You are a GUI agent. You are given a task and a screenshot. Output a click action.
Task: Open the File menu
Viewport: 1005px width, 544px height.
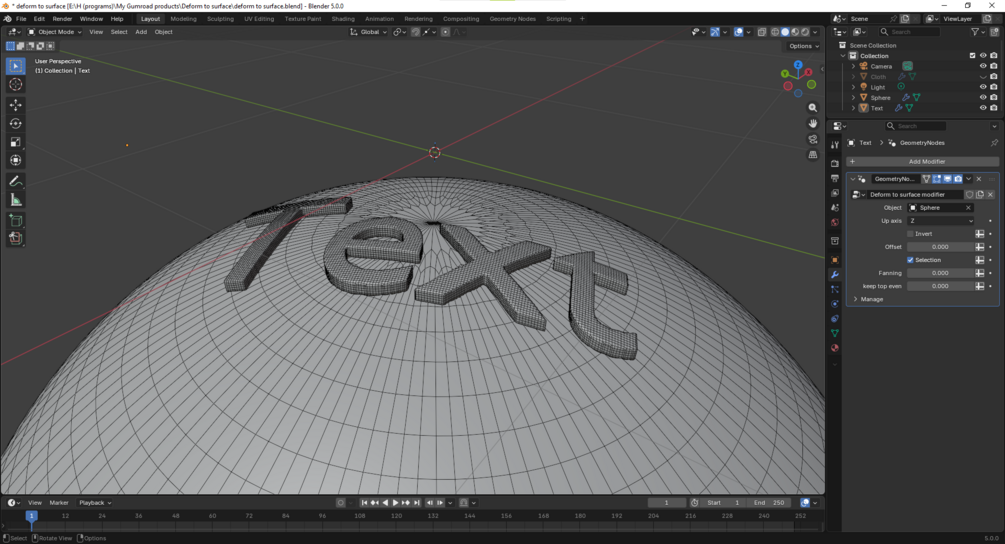click(x=21, y=19)
